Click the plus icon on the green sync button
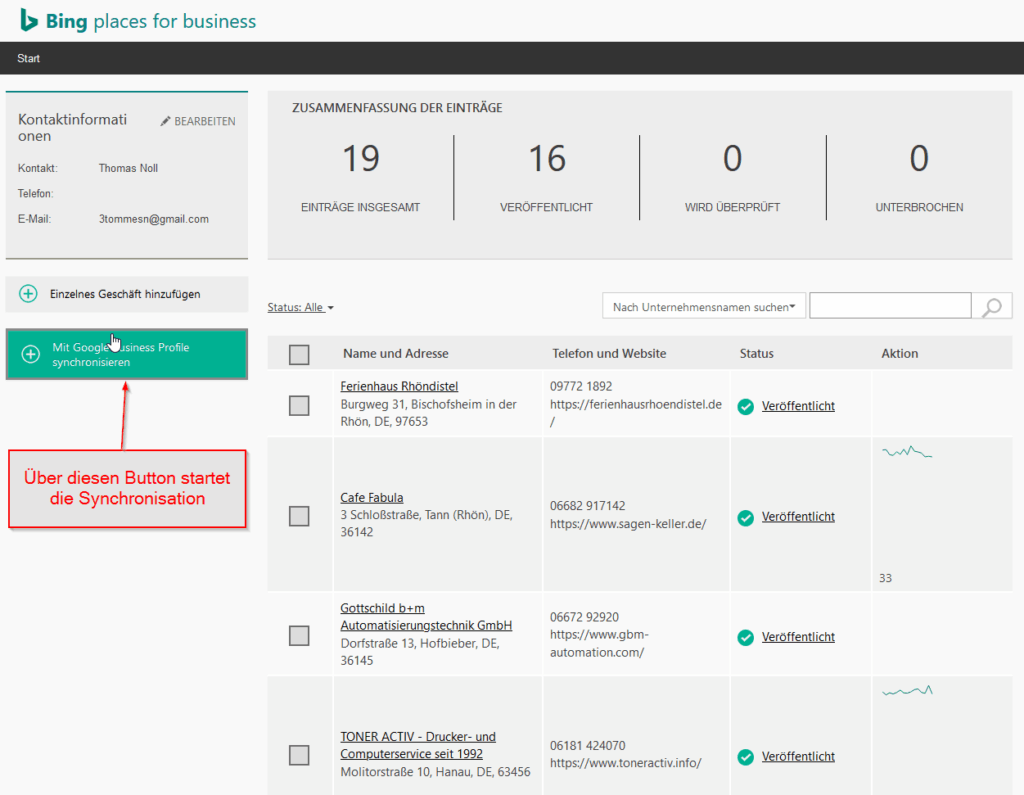This screenshot has width=1024, height=795. pyautogui.click(x=30, y=354)
